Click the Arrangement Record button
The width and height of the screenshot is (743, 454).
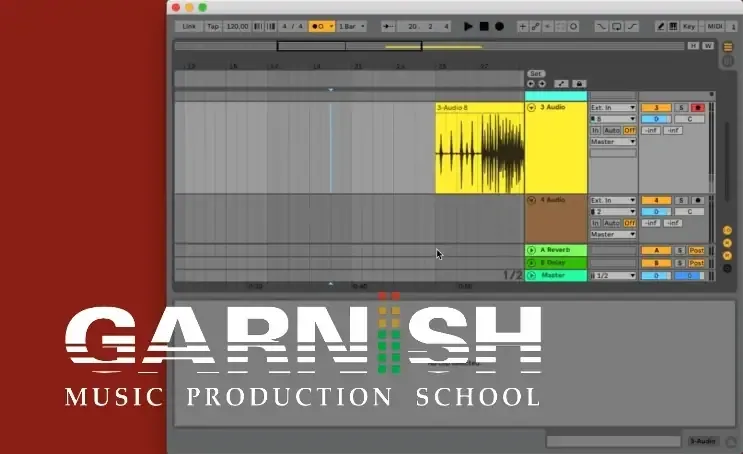[499, 27]
